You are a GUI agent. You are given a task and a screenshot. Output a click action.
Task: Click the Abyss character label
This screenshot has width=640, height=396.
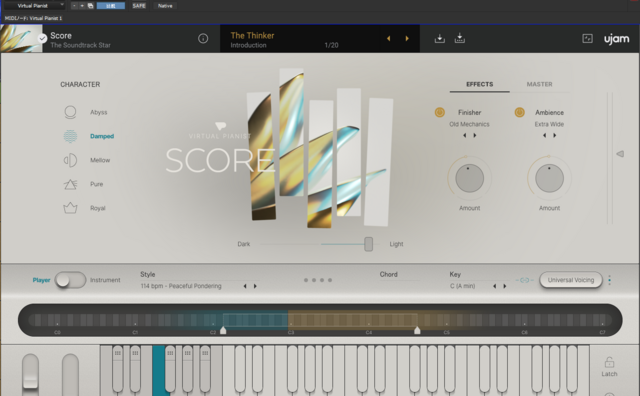[99, 112]
